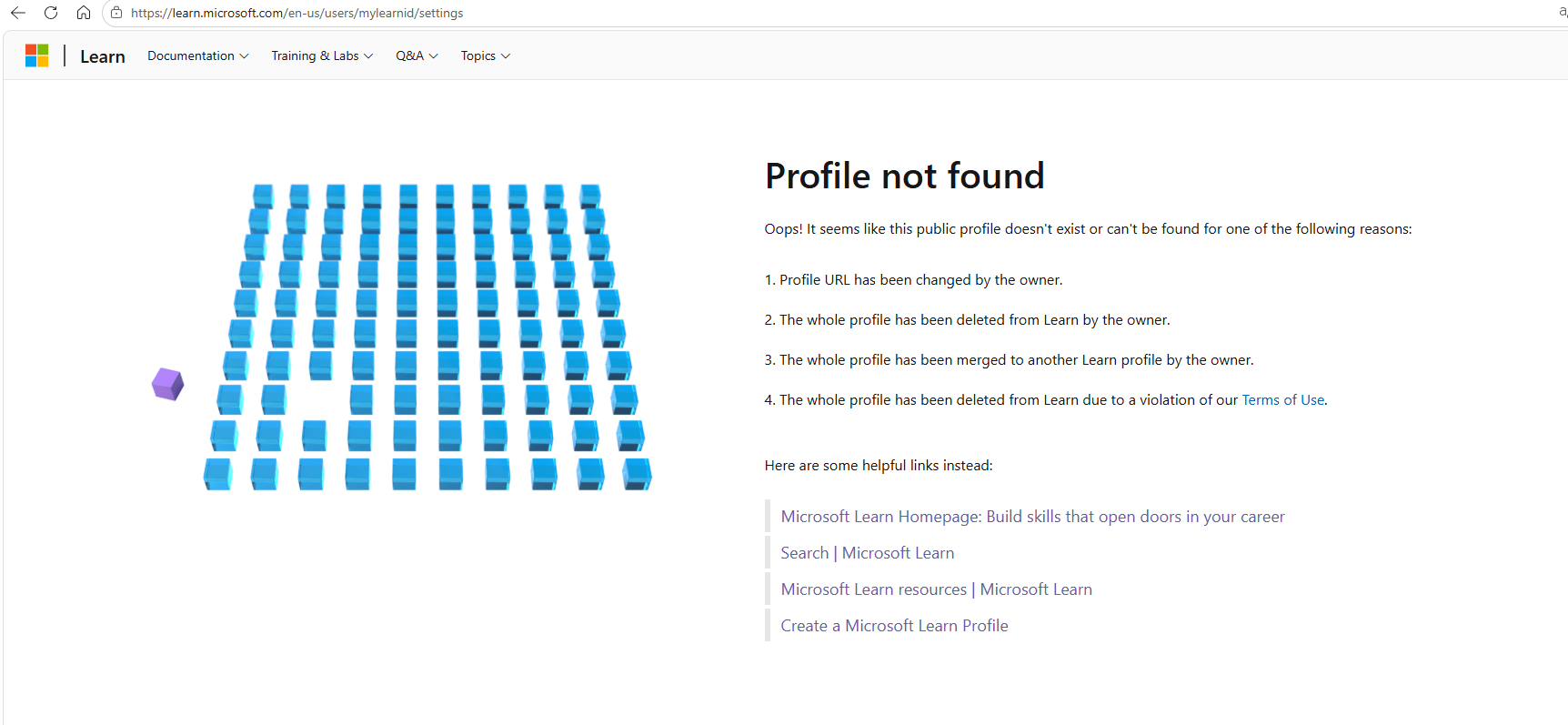The height and width of the screenshot is (725, 1568).
Task: Click the Microsoft four-square logo
Action: [x=37, y=55]
